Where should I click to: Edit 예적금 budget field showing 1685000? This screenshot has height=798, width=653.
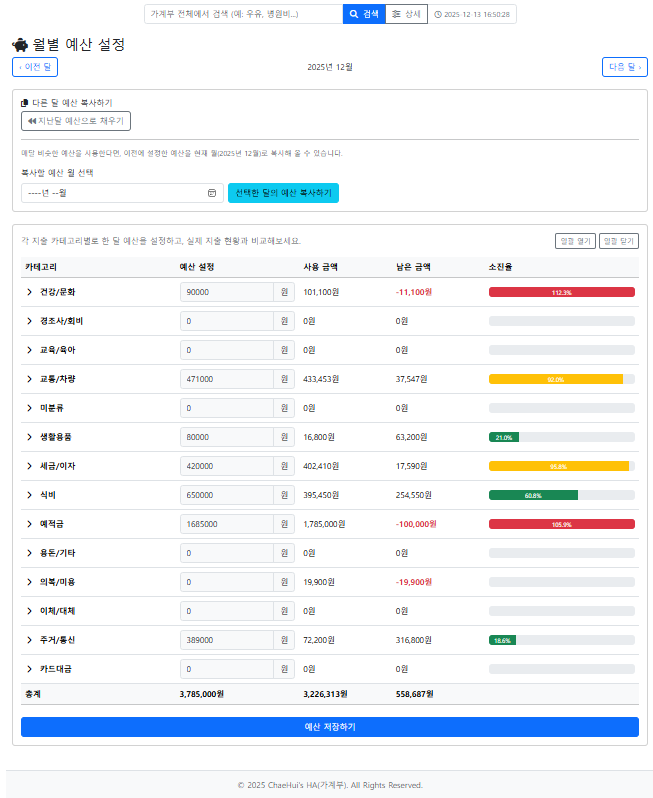point(226,524)
